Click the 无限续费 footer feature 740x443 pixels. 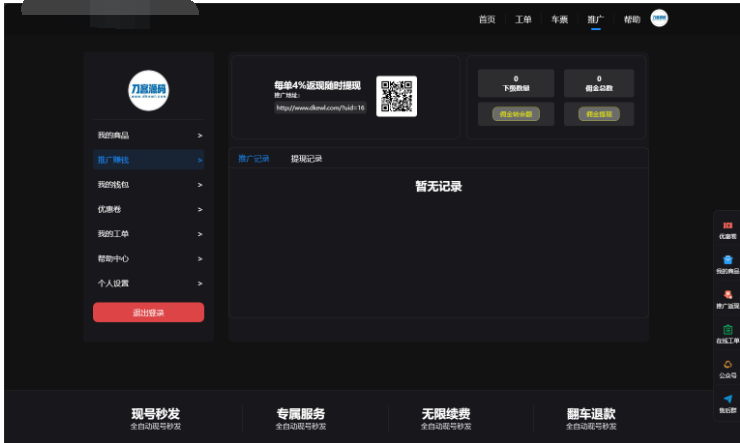[x=446, y=418]
